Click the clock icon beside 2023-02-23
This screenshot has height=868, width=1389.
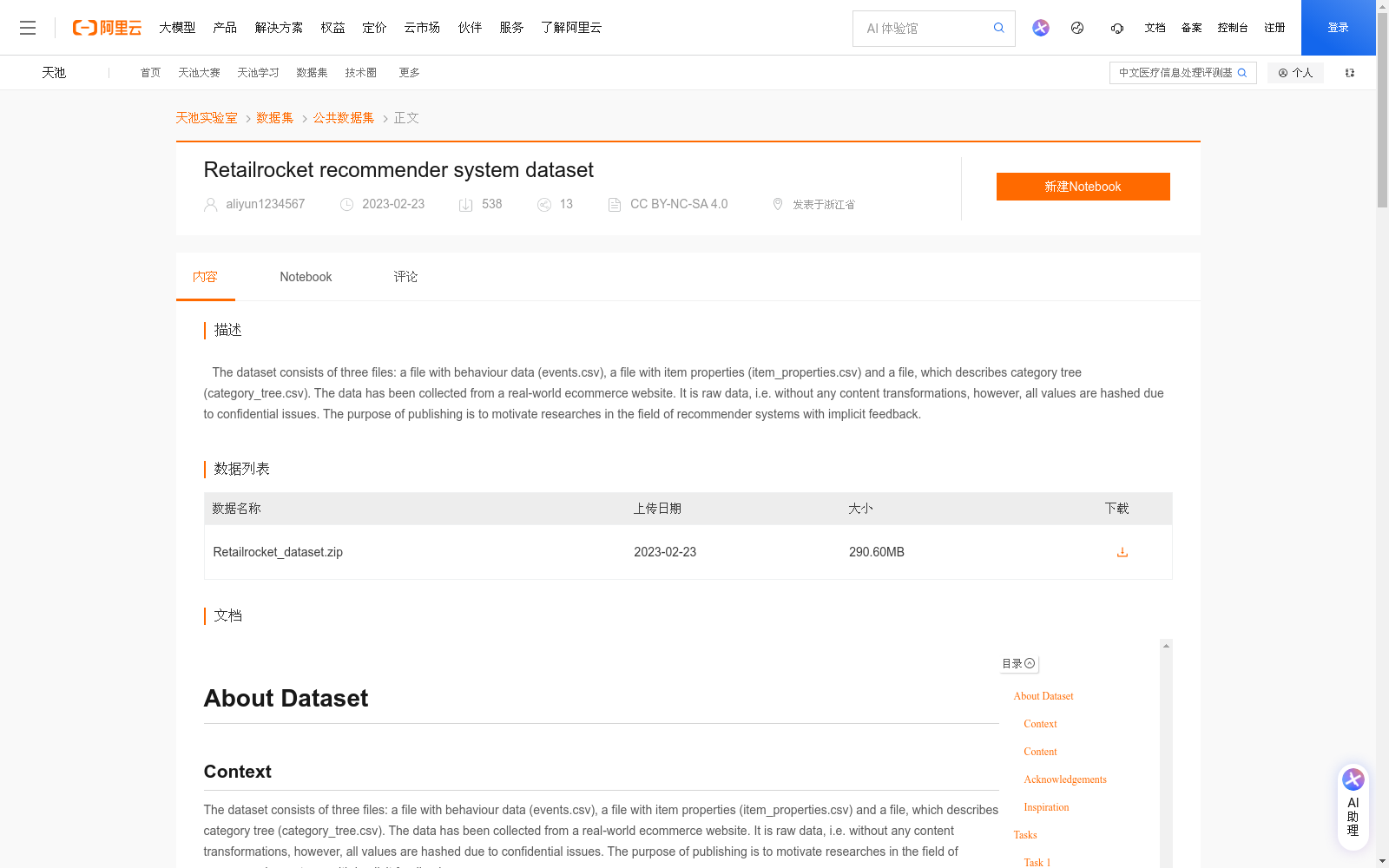[347, 205]
